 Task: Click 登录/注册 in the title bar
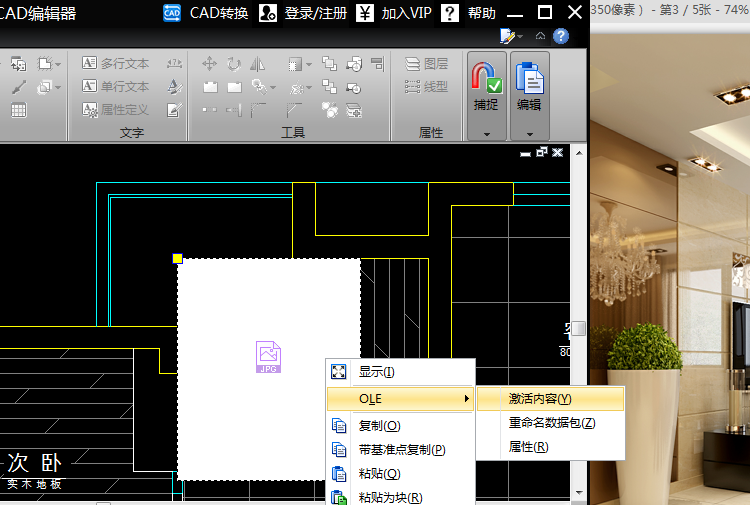[303, 13]
